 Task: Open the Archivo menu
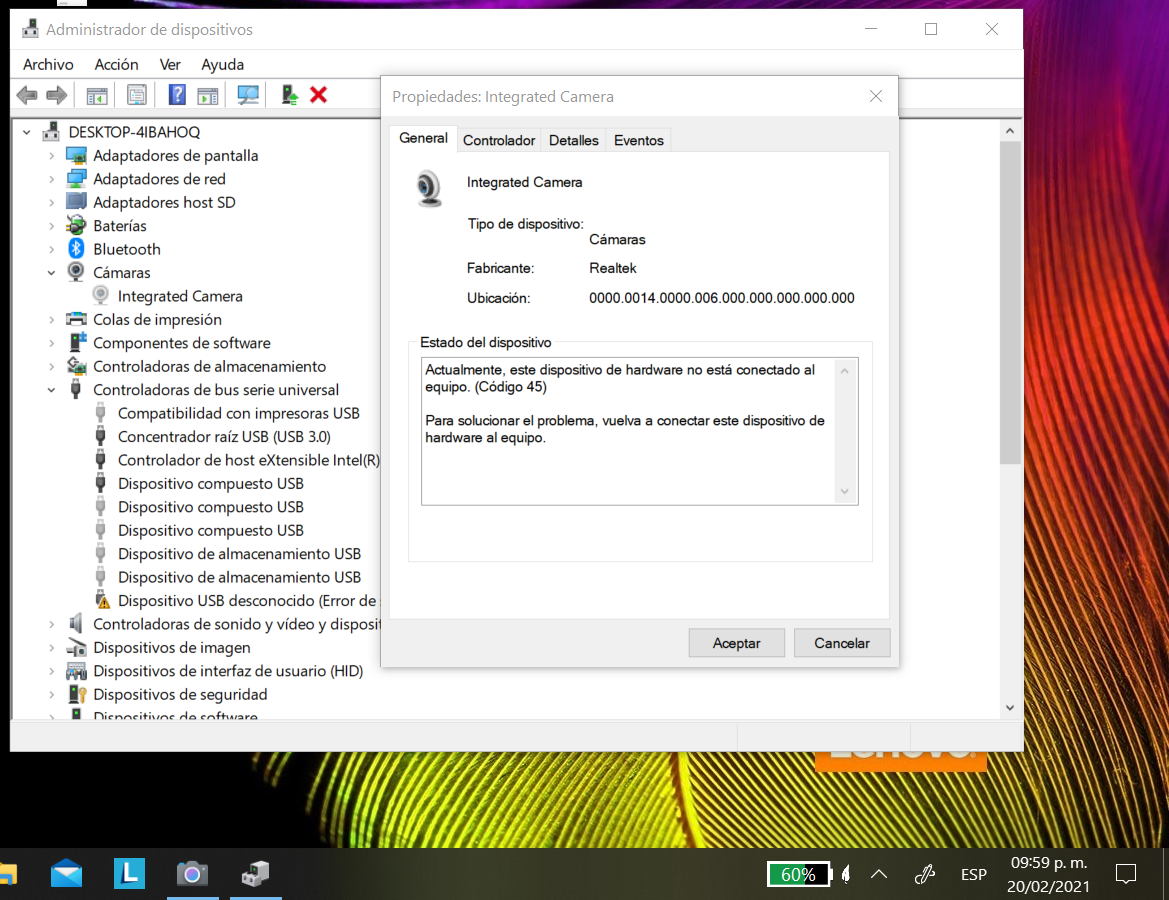[48, 64]
